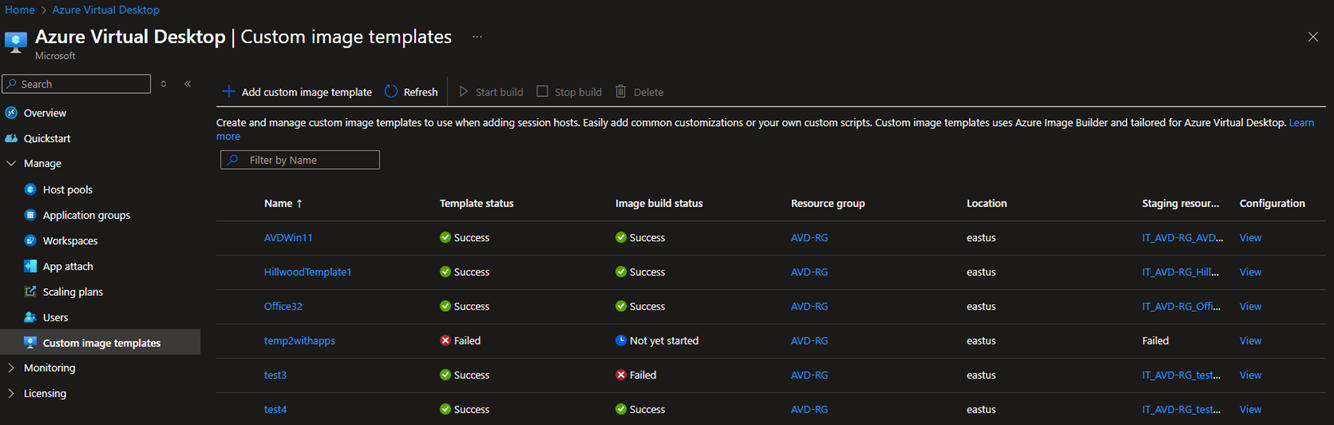Collapse the sidebar with double chevron
This screenshot has width=1334, height=425.
pos(188,84)
